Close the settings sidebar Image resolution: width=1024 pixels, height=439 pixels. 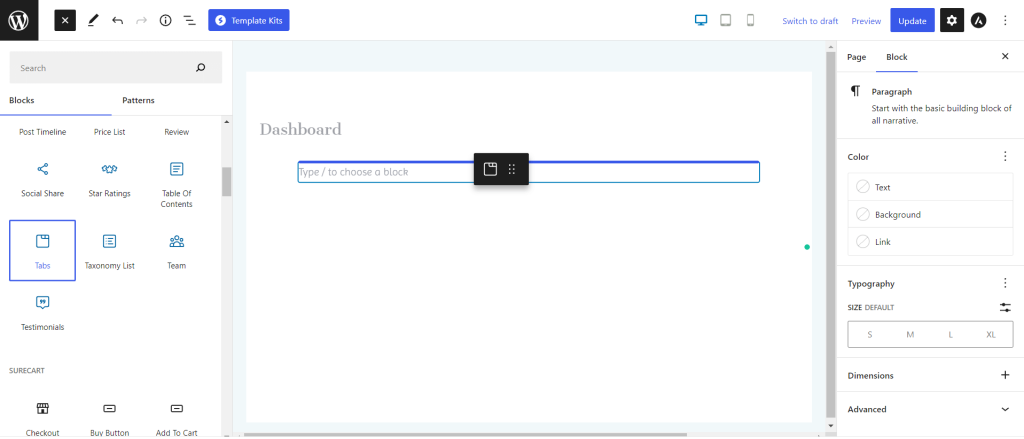(x=1005, y=57)
